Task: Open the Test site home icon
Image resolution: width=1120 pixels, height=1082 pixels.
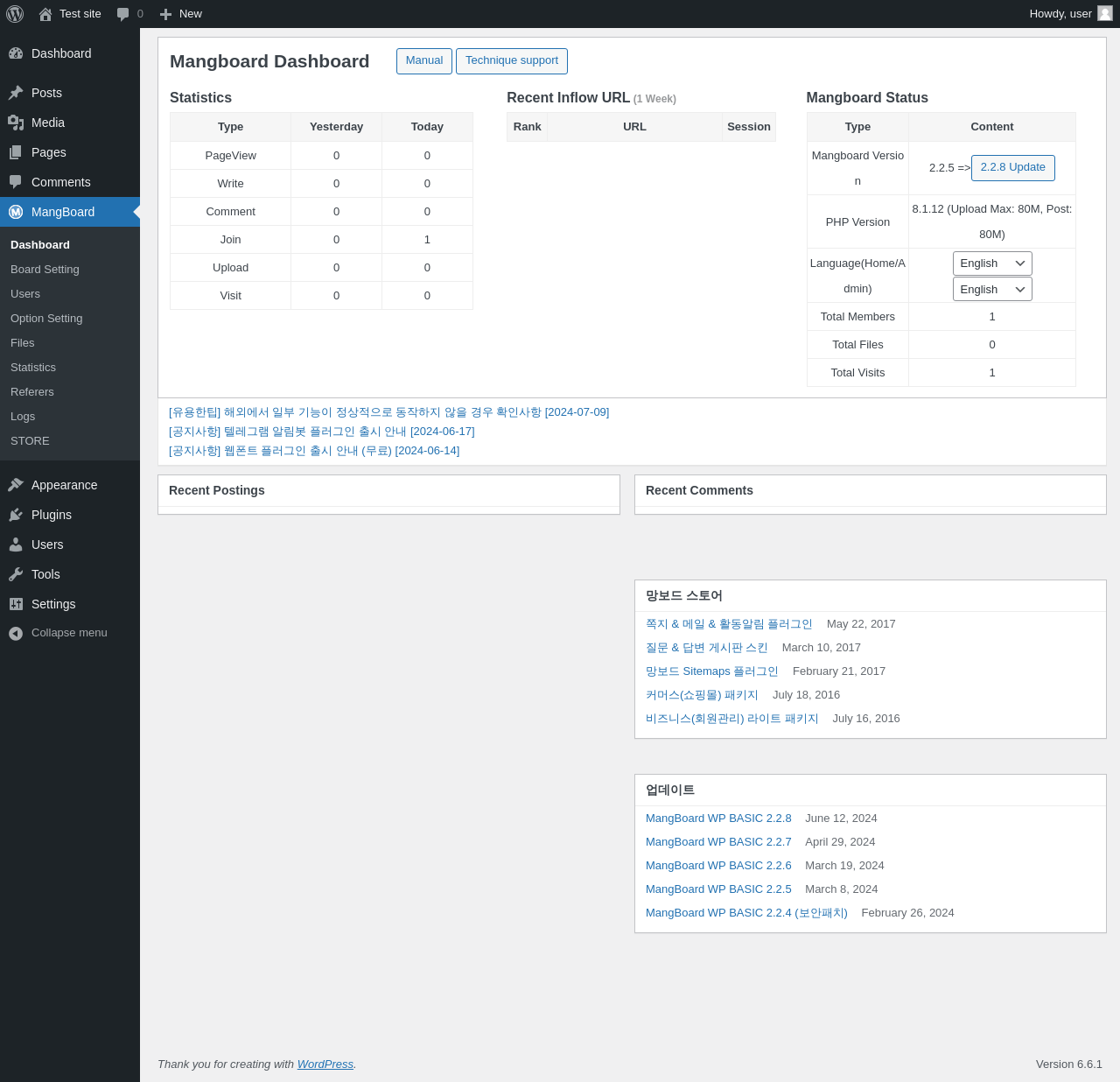Action: point(45,14)
